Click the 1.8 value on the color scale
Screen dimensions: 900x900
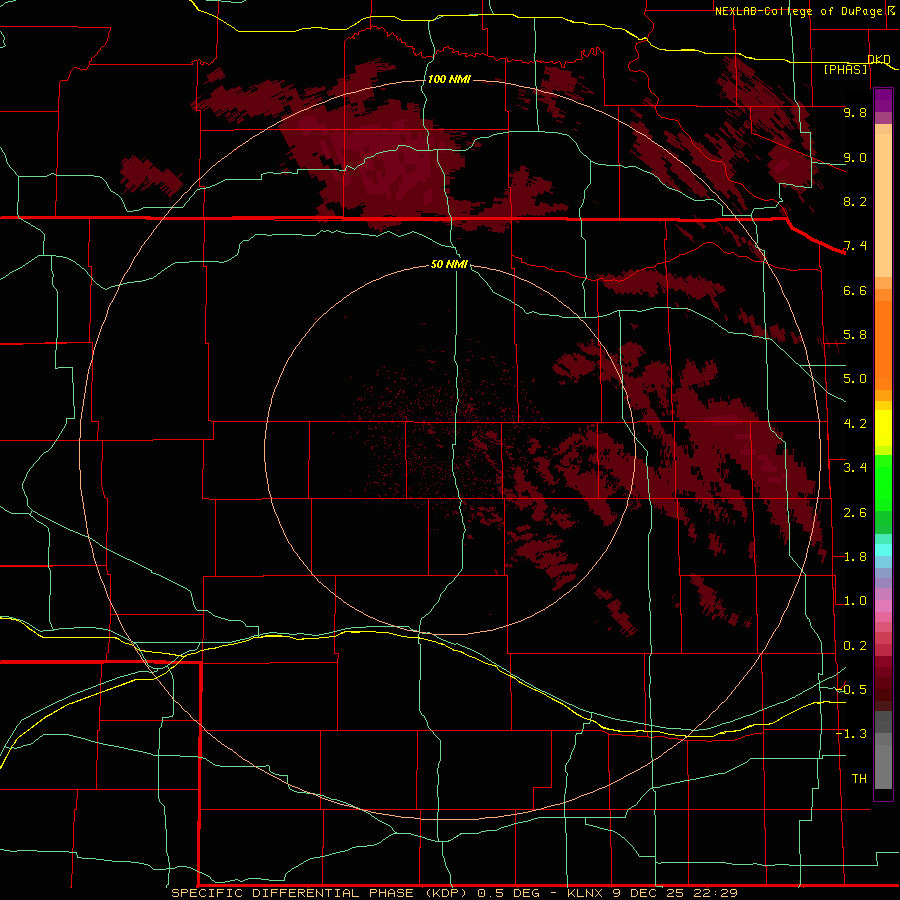[855, 557]
